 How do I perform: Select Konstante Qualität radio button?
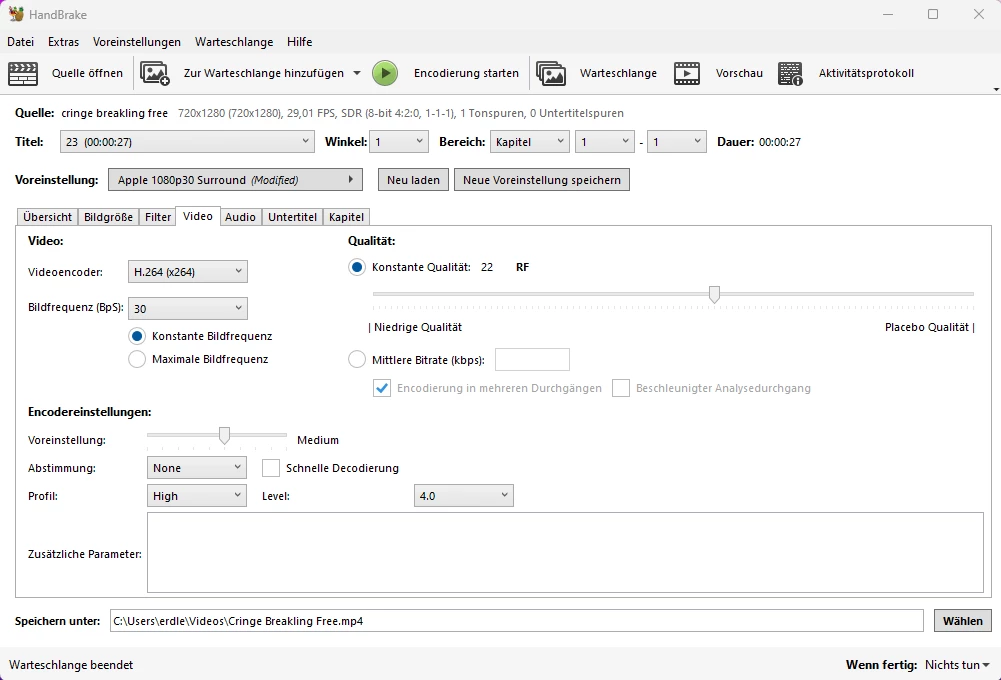pyautogui.click(x=357, y=267)
